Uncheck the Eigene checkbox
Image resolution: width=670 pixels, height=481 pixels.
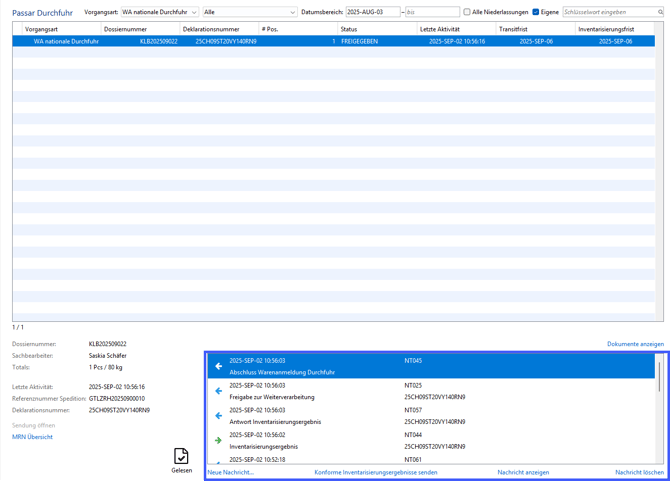pyautogui.click(x=536, y=12)
